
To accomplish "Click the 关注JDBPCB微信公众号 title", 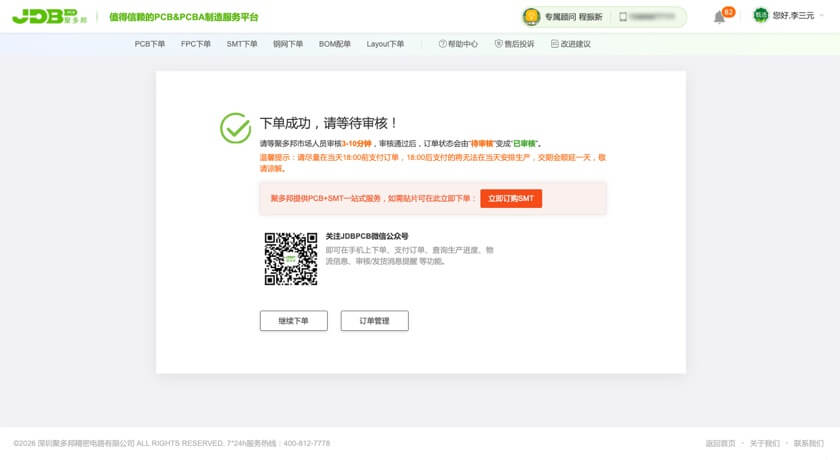I will [367, 236].
